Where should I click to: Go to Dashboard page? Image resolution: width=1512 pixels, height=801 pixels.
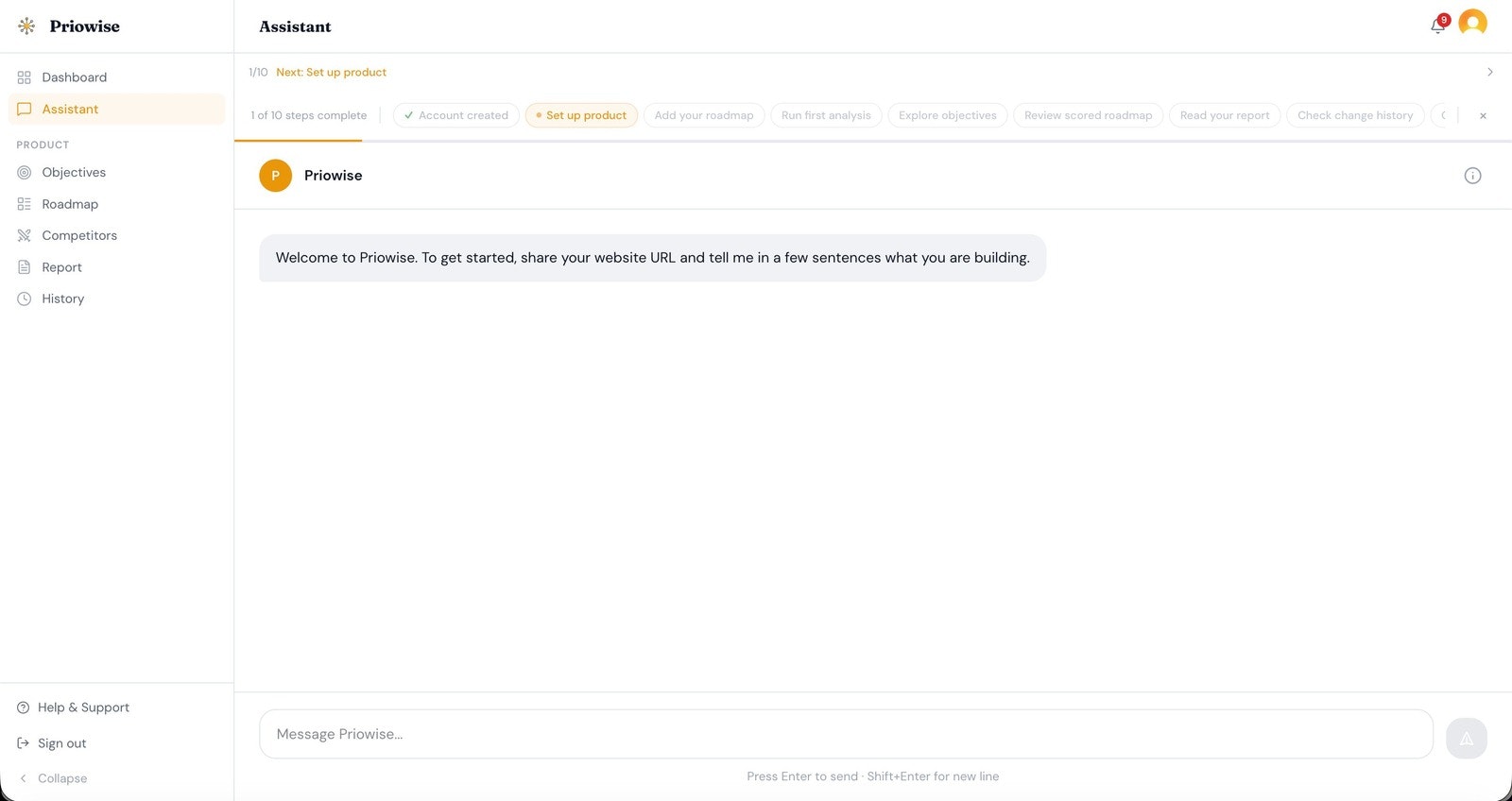tap(116, 77)
